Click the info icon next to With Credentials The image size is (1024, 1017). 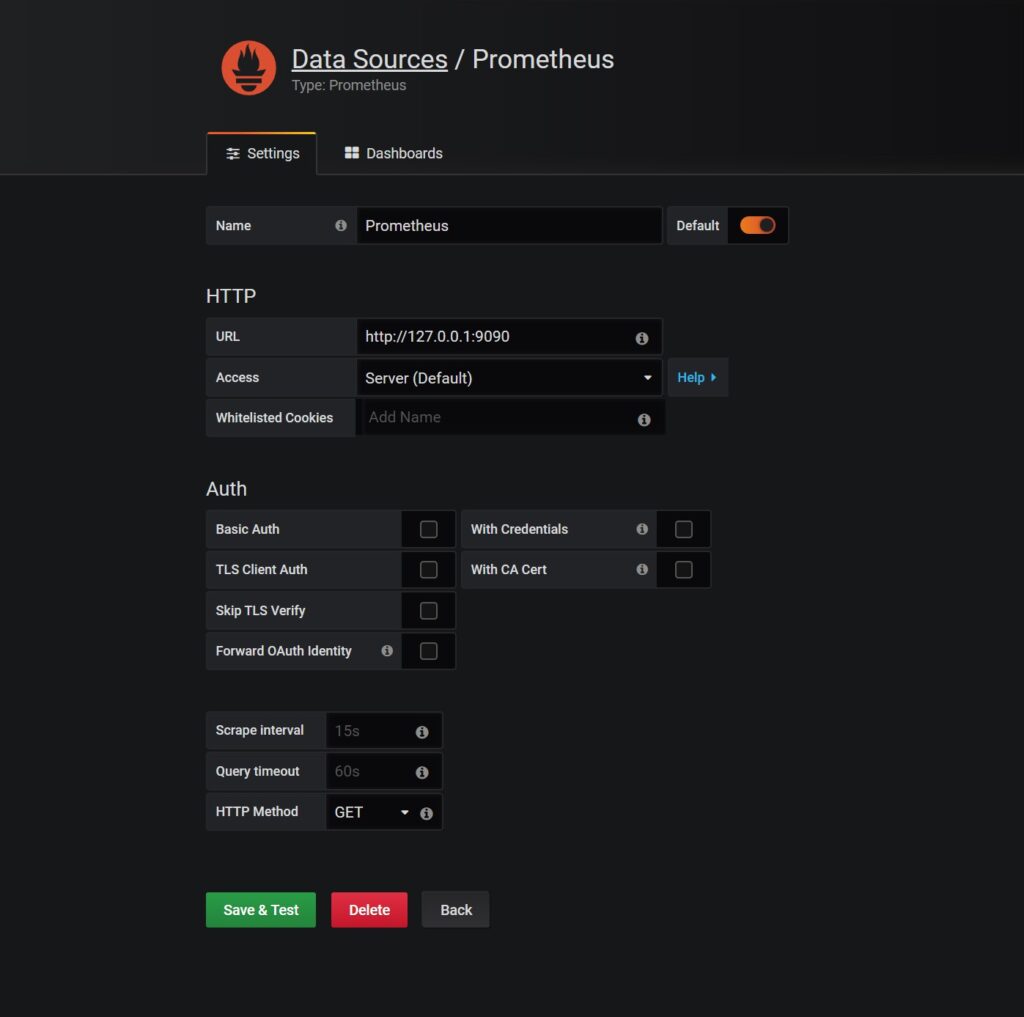click(642, 528)
